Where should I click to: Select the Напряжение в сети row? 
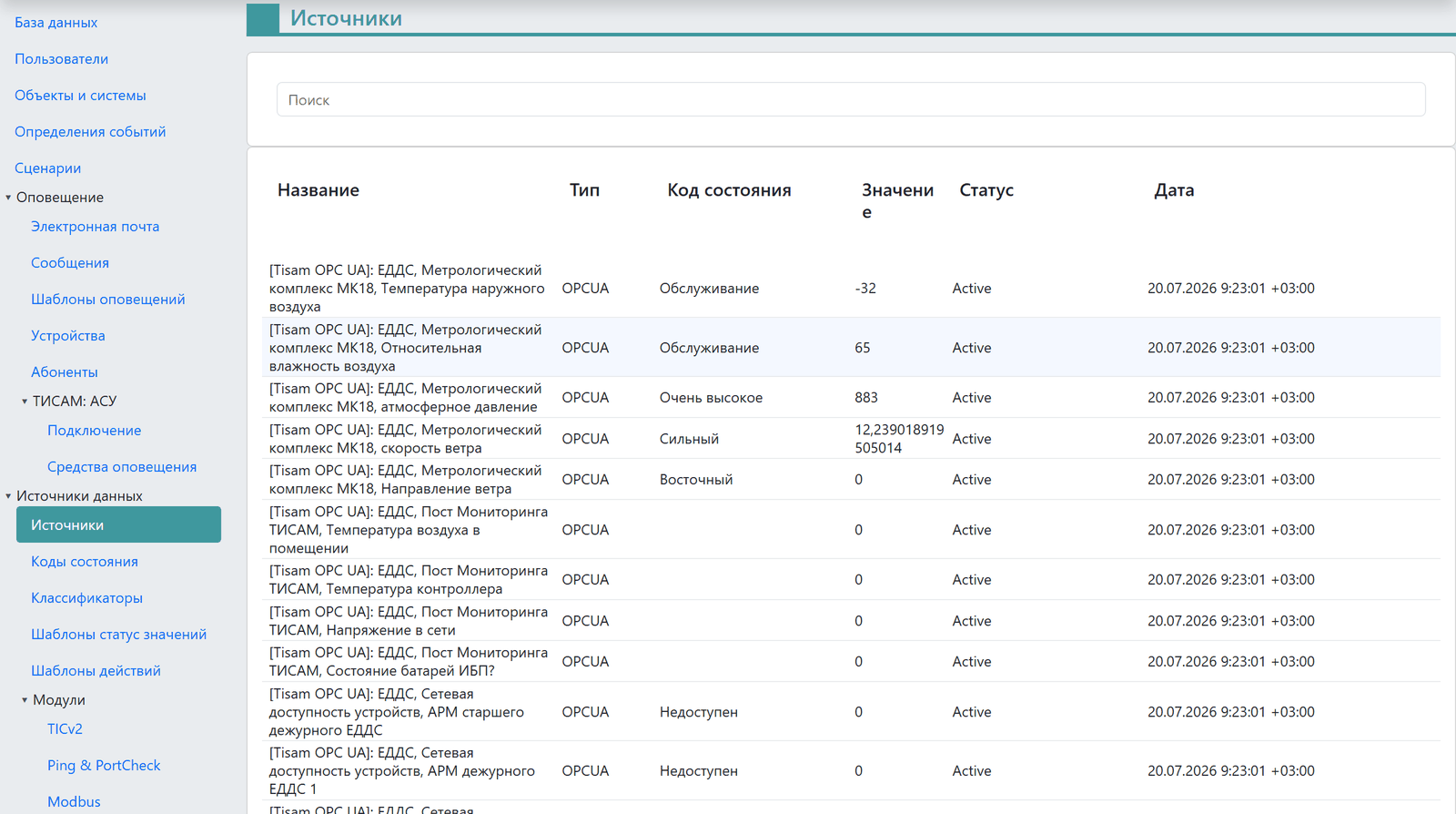[x=851, y=620]
